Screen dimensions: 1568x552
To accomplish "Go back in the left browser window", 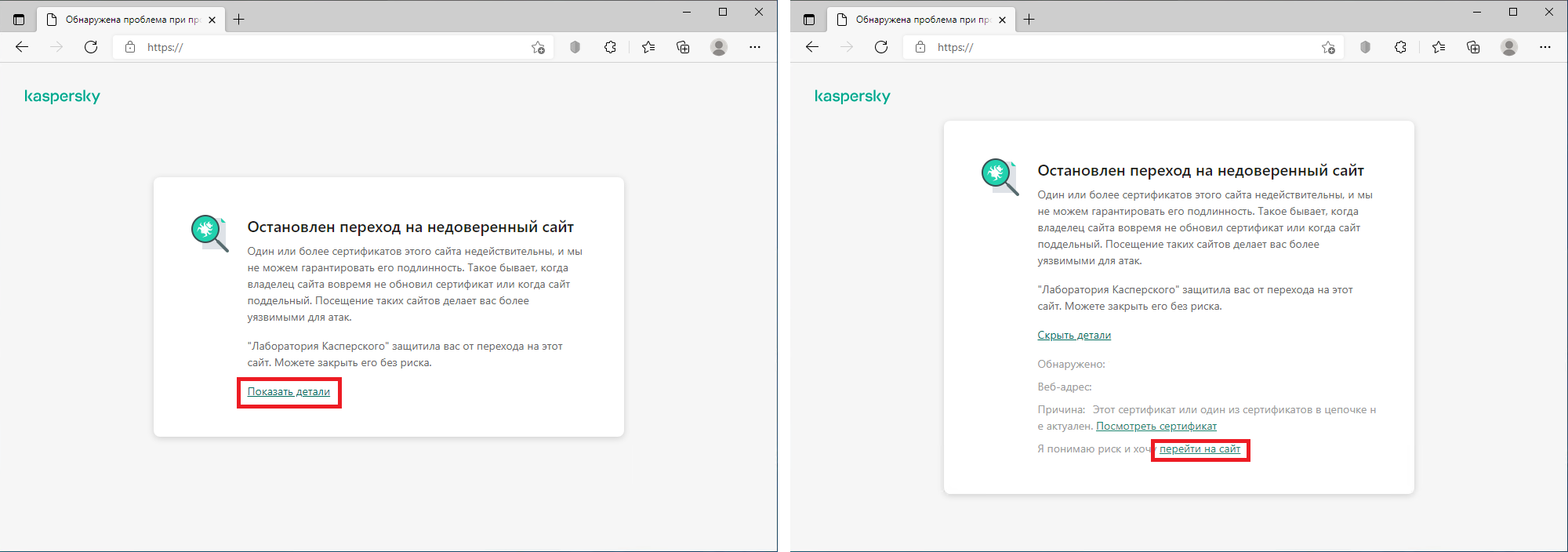I will (x=22, y=47).
